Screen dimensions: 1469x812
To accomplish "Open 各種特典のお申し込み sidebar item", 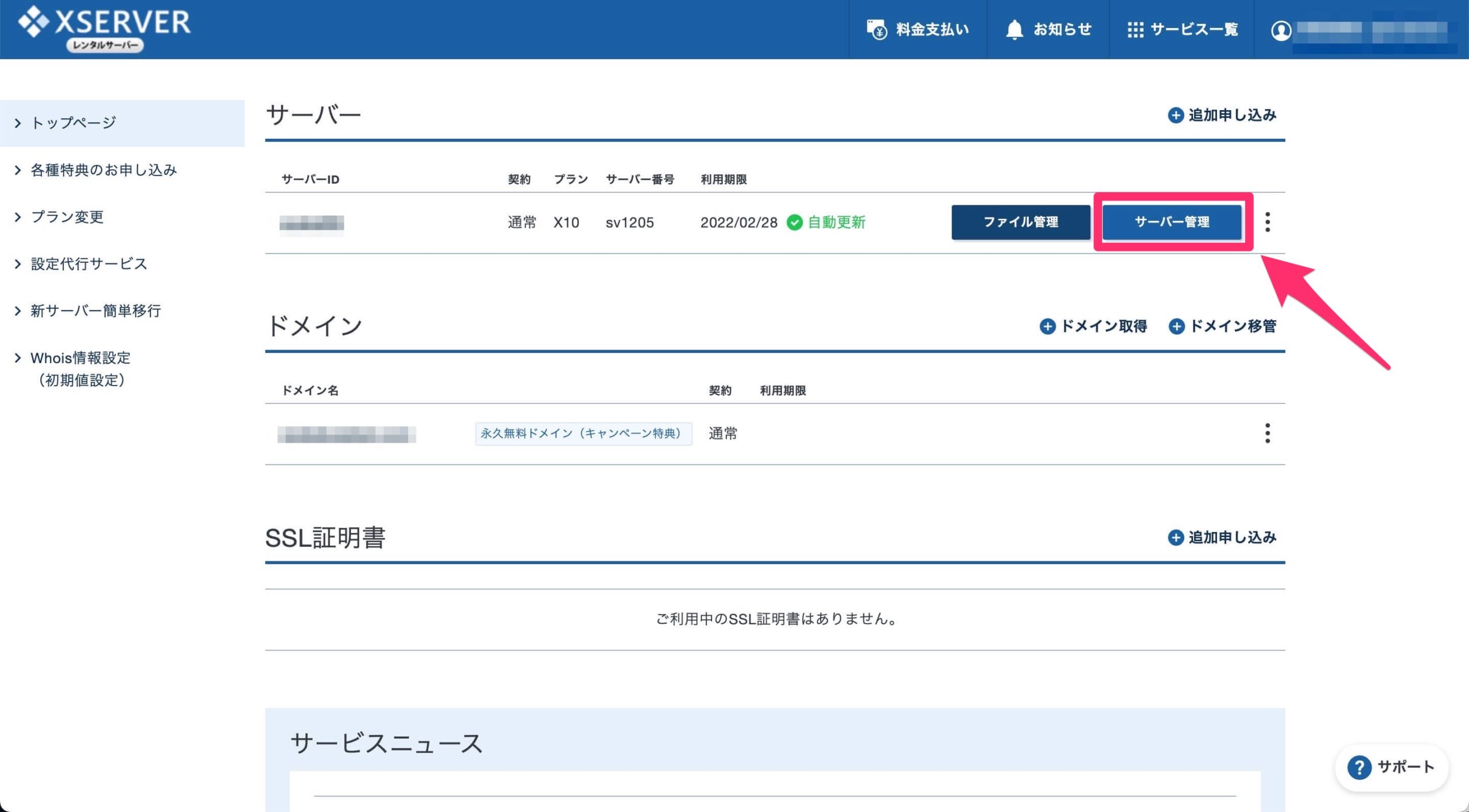I will [x=104, y=170].
